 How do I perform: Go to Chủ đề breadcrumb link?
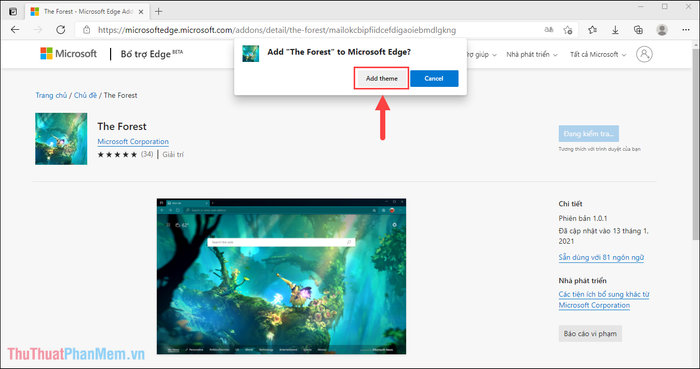(85, 95)
